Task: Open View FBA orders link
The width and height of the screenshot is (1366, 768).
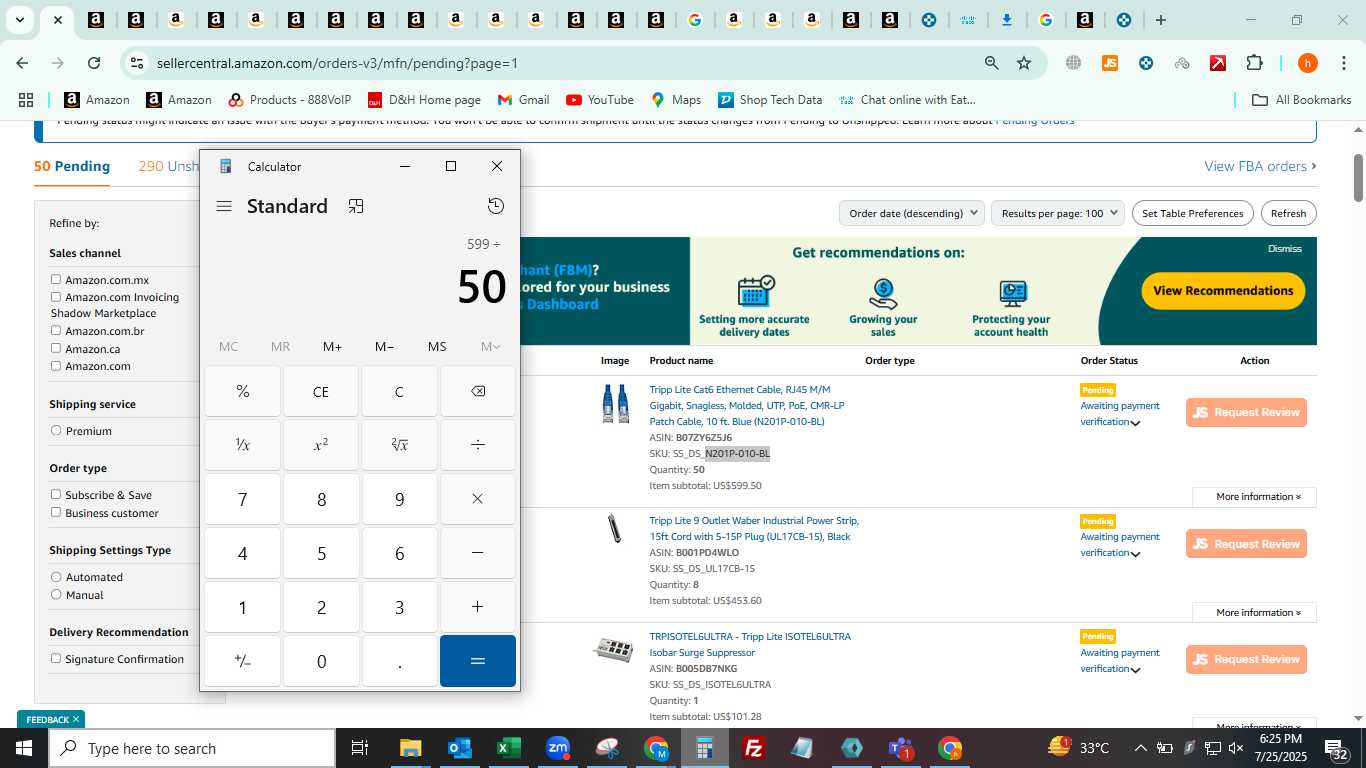Action: pyautogui.click(x=1260, y=166)
